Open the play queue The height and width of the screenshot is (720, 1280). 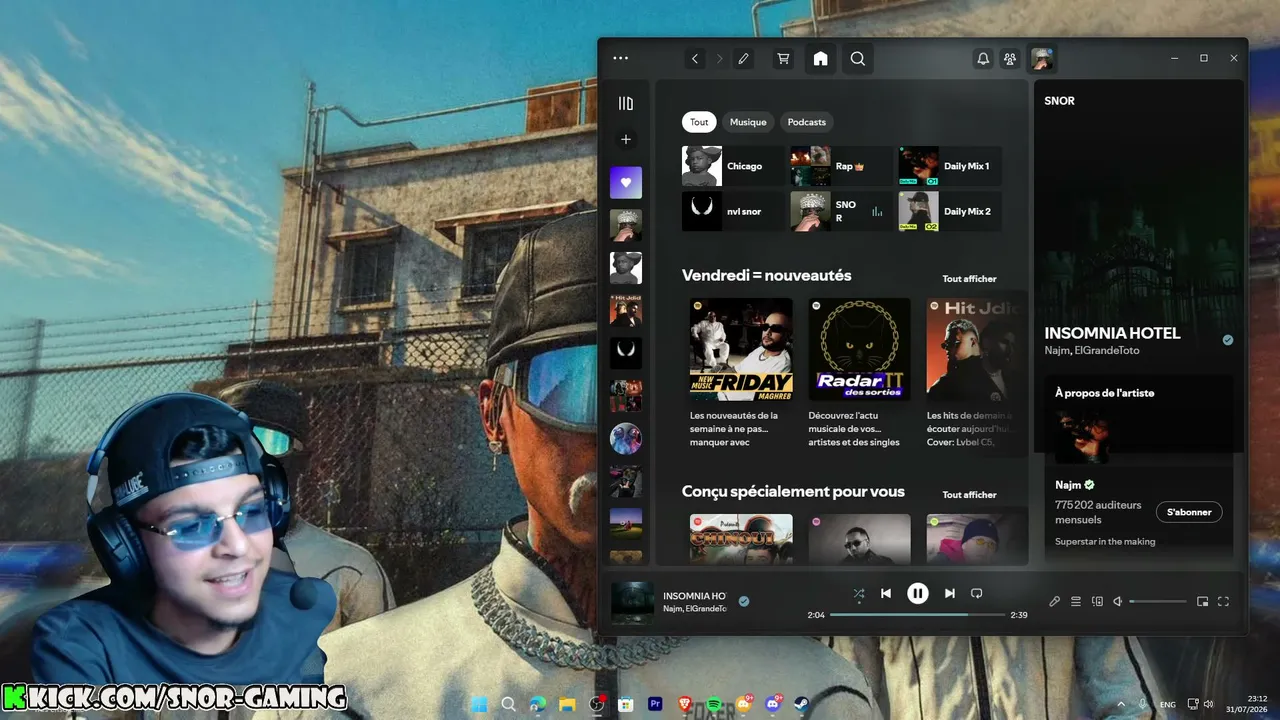1076,601
